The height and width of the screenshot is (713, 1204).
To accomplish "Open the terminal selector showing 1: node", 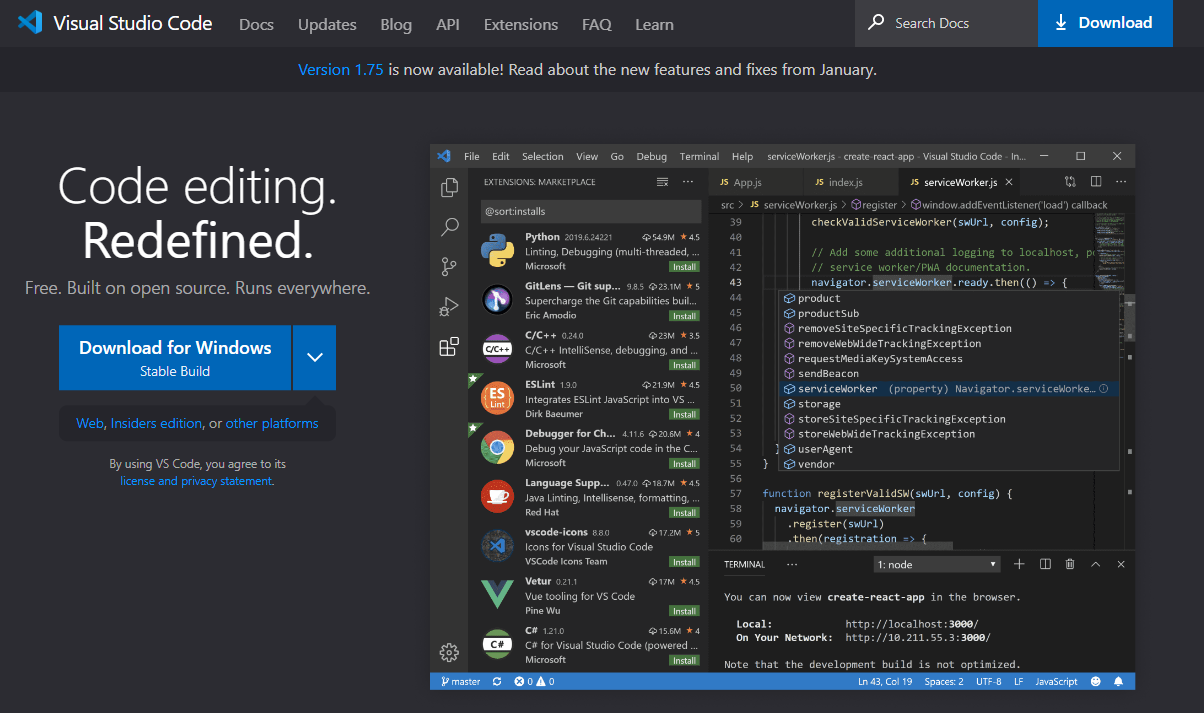I will [x=936, y=563].
